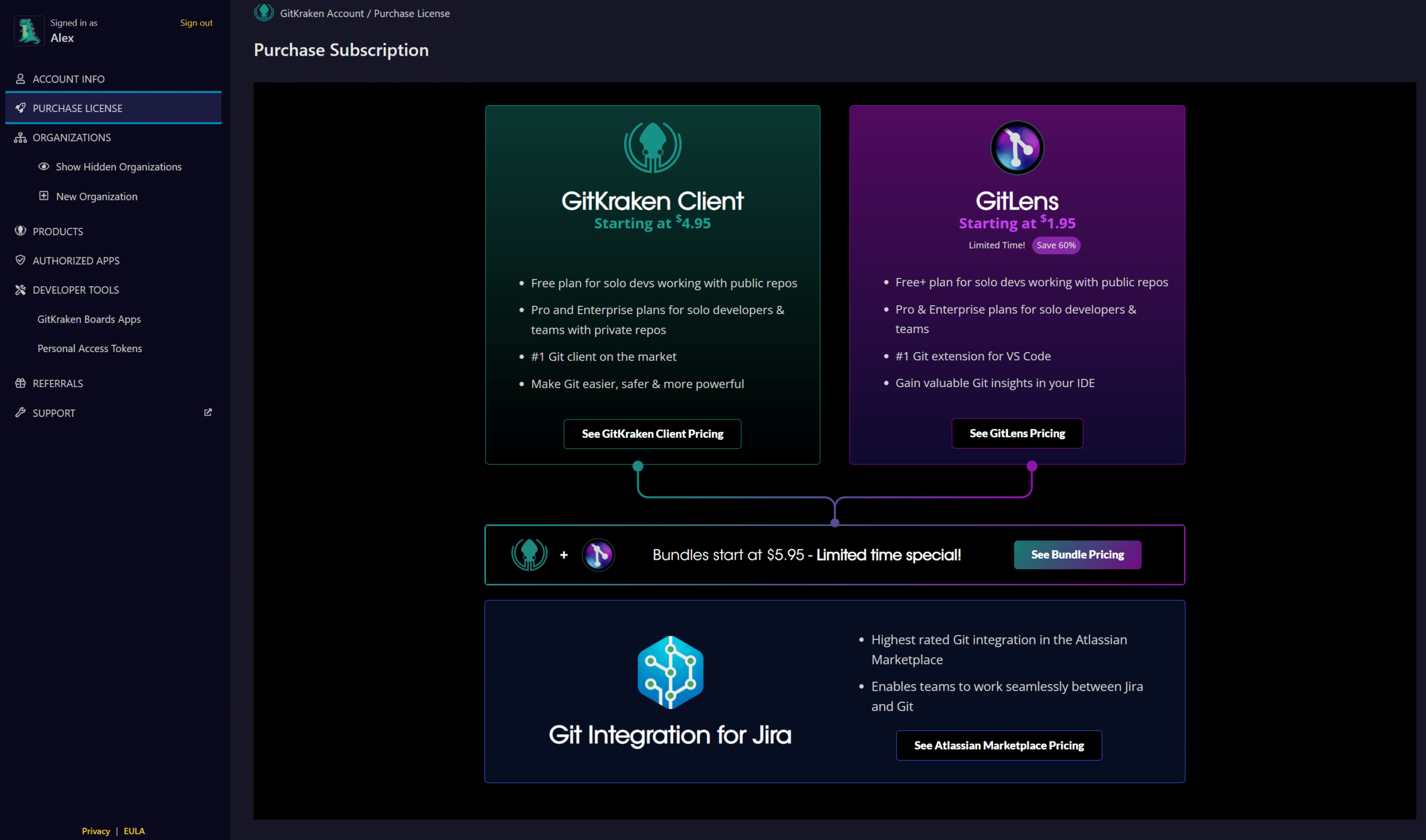1426x840 pixels.
Task: Click the Developer Tools wrench icon
Action: tap(21, 290)
